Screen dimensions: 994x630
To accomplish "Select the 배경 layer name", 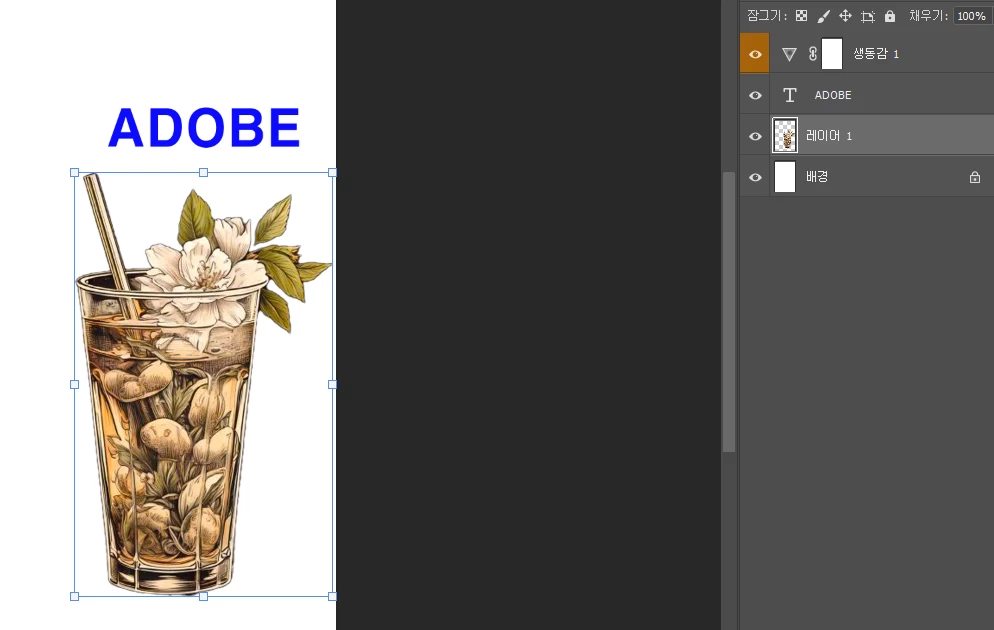I will [x=817, y=177].
